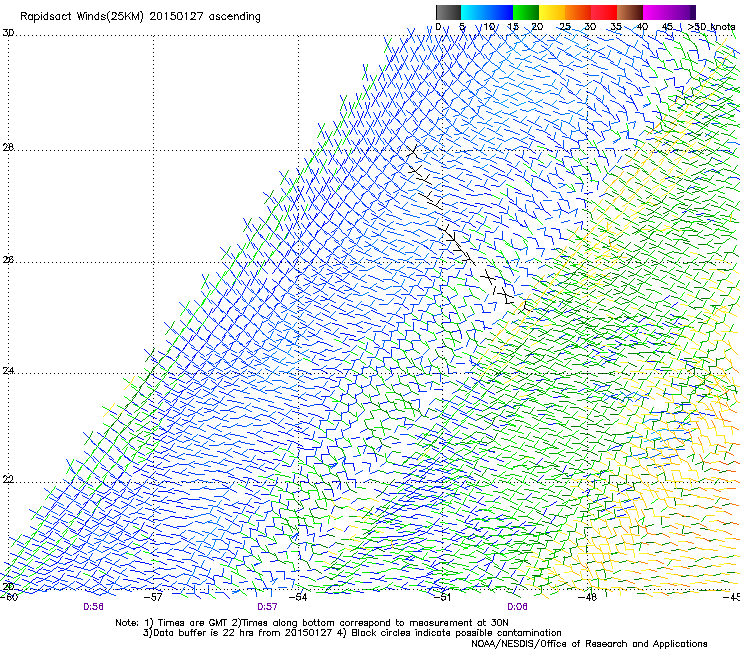Click the longitude '-51' label on the bottom axis
The width and height of the screenshot is (740, 650).
[442, 597]
